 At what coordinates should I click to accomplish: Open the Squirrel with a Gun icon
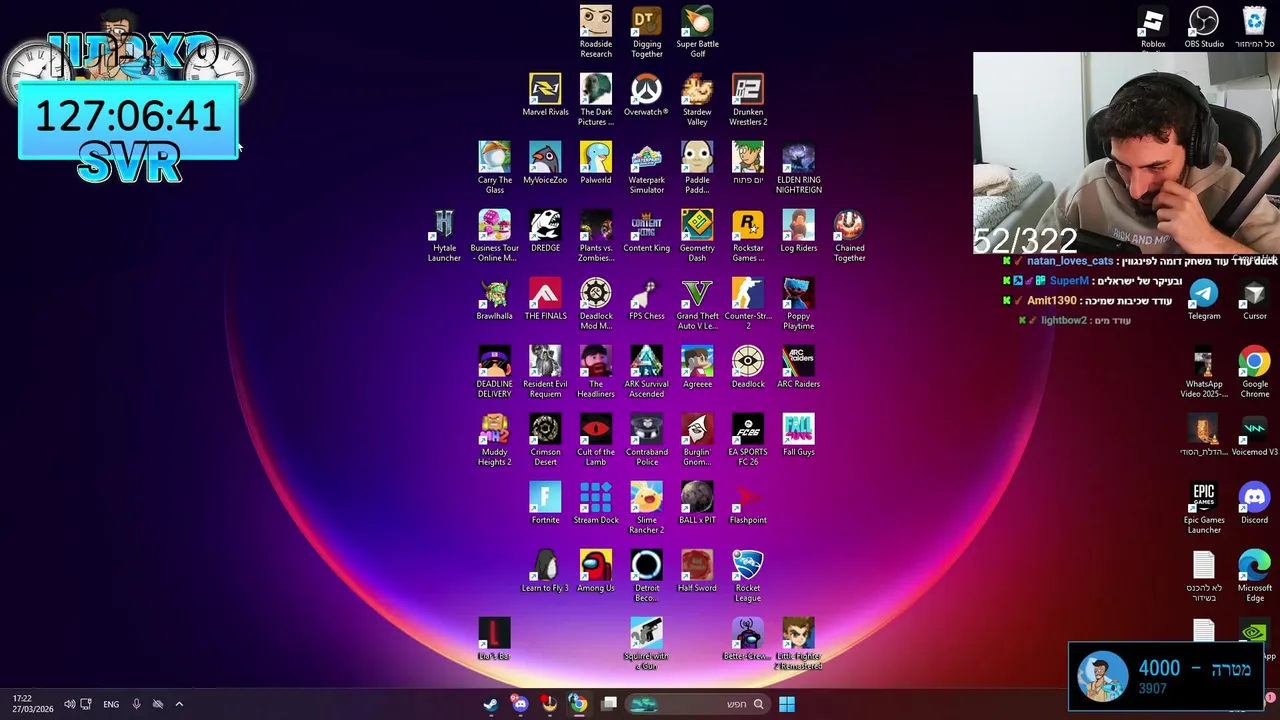point(646,644)
